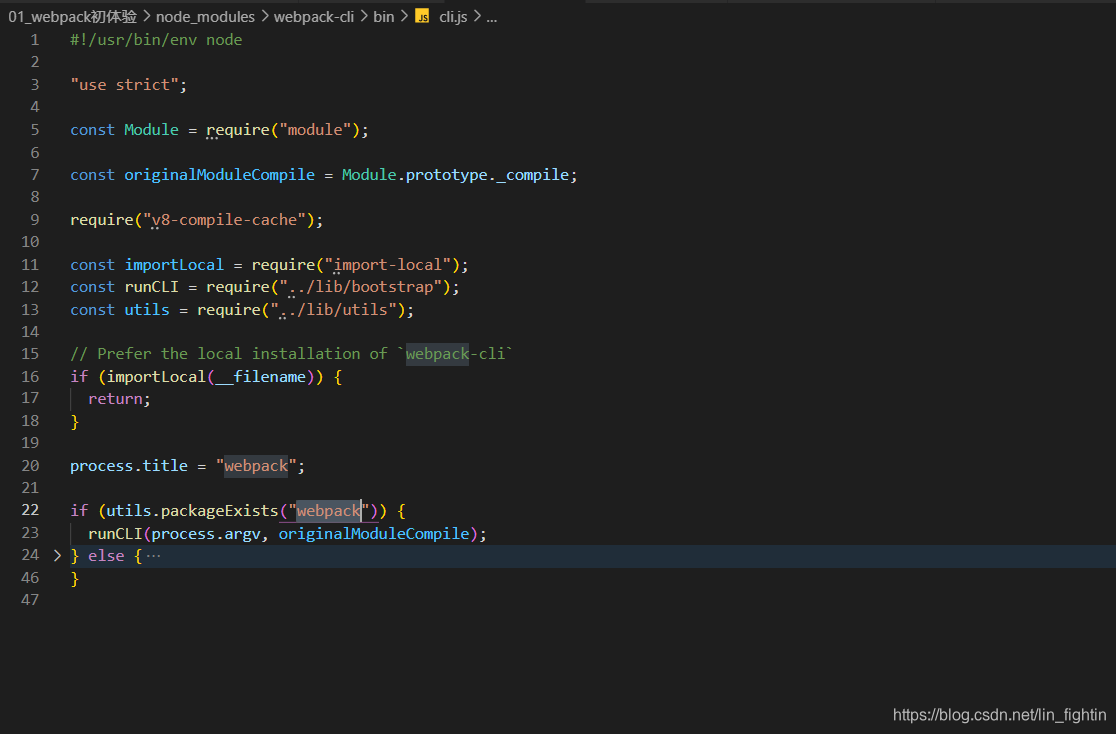The height and width of the screenshot is (734, 1116).
Task: Click the 'prototype' property on line 7
Action: point(447,174)
